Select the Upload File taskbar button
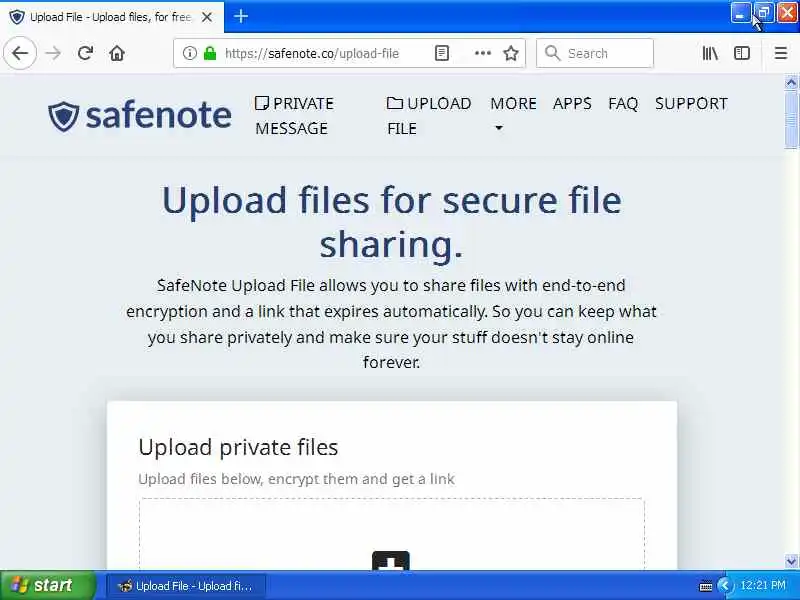800x600 pixels. click(x=185, y=586)
